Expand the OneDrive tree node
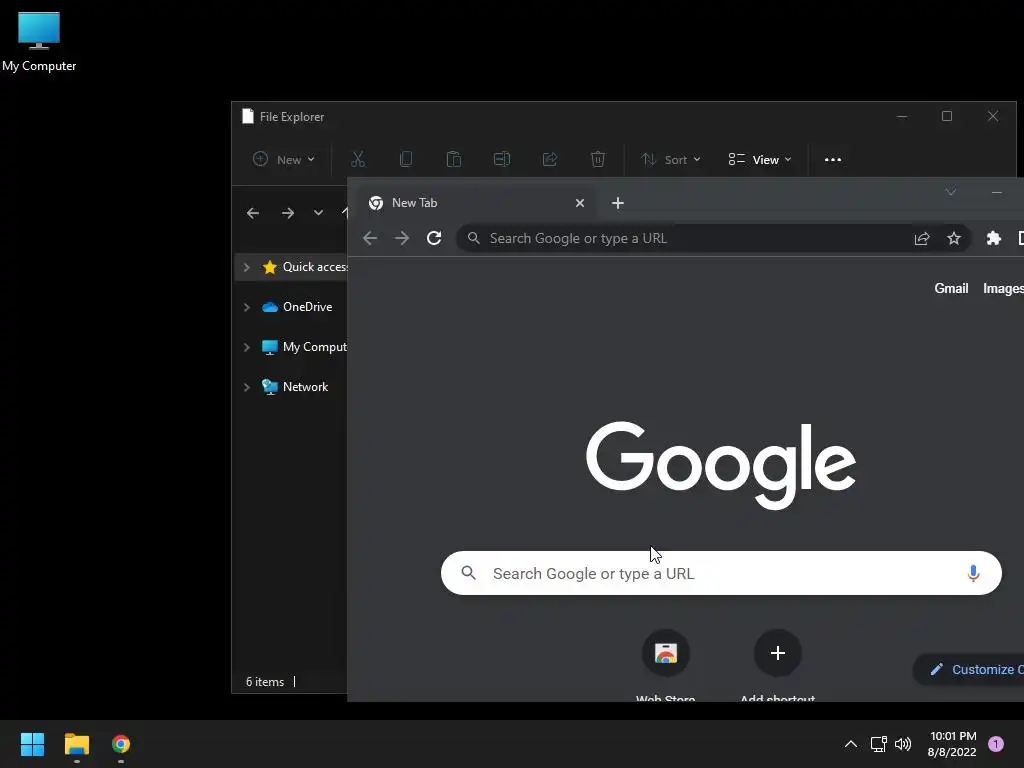1024x768 pixels. click(x=247, y=307)
